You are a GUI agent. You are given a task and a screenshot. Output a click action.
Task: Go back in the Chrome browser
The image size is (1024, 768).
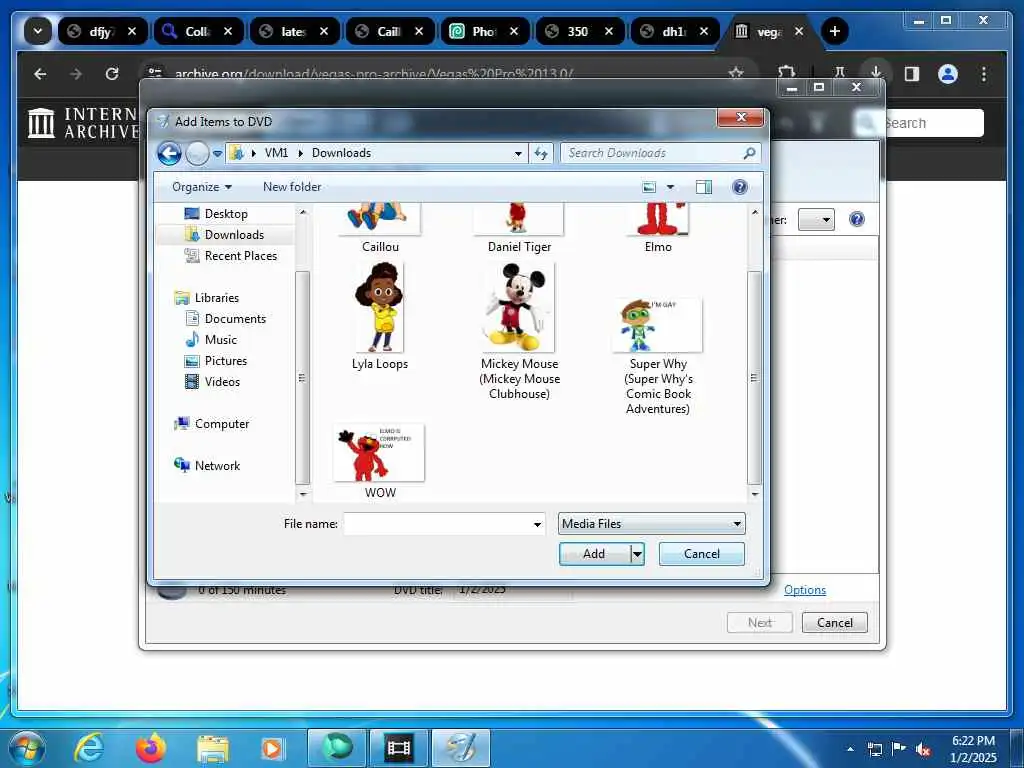(x=40, y=74)
